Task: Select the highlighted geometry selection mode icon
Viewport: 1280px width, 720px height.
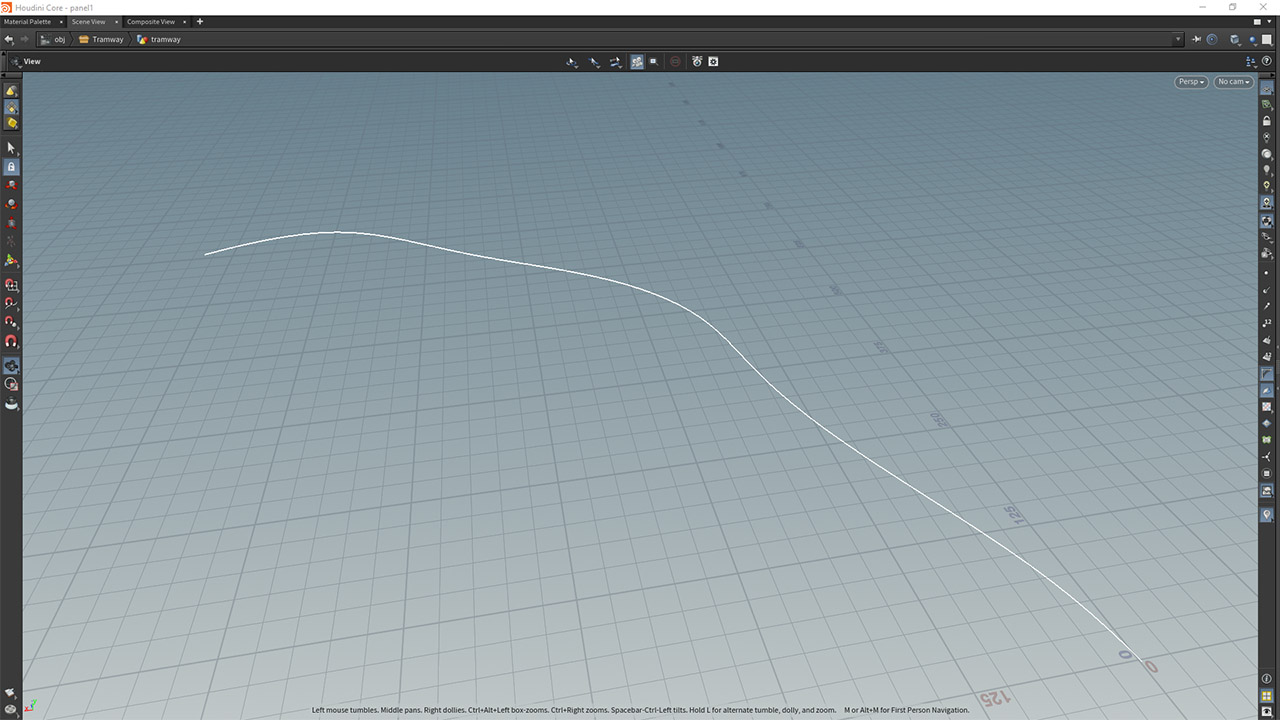Action: click(11, 107)
